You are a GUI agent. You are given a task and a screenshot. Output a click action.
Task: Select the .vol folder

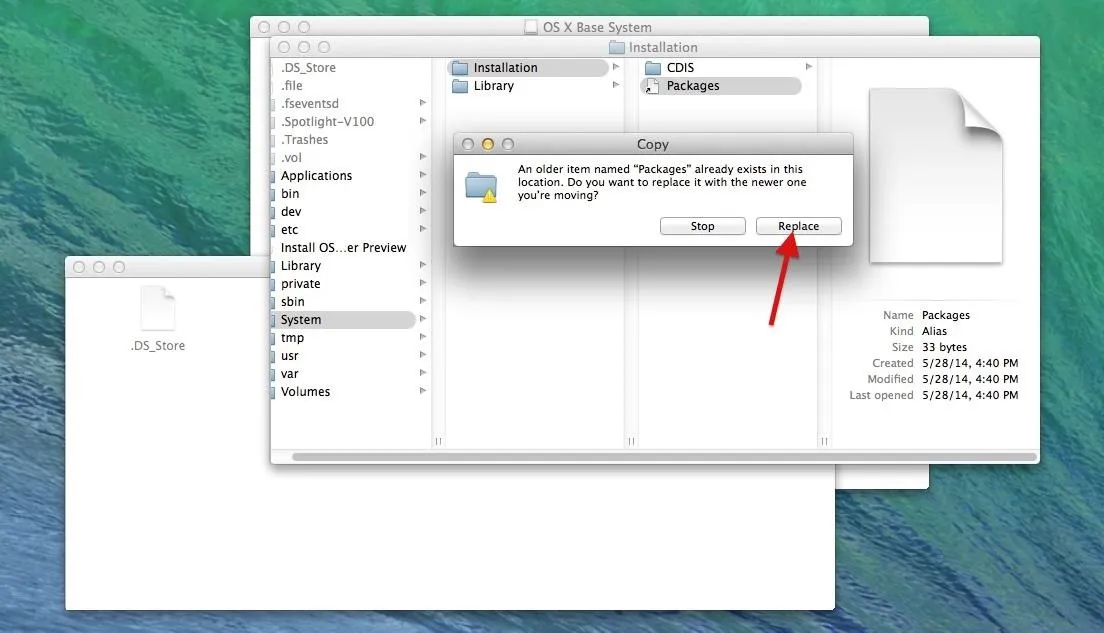(x=291, y=158)
